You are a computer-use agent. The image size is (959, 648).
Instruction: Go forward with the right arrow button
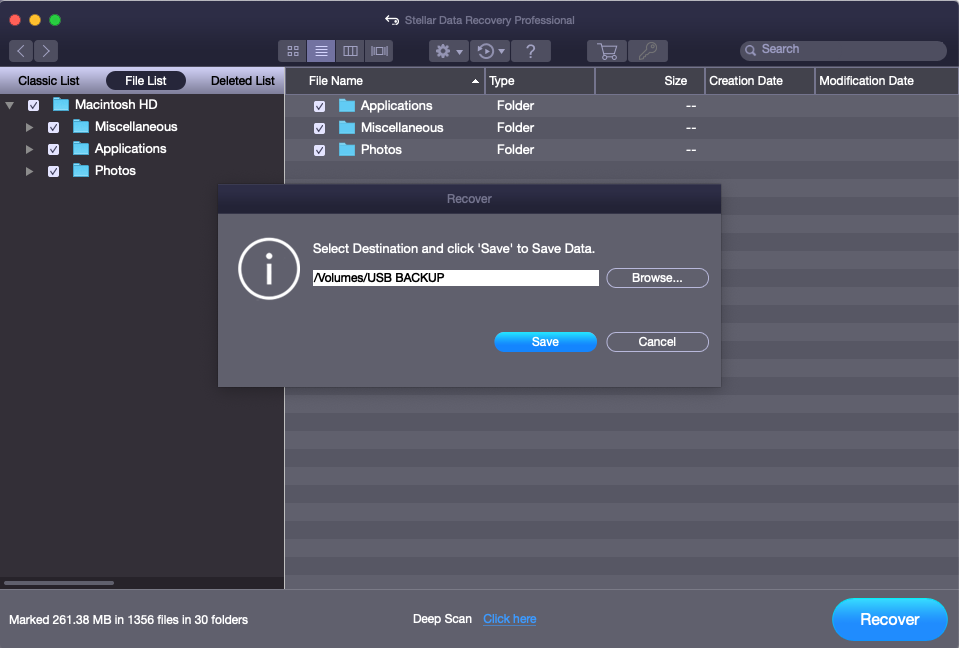click(x=46, y=51)
